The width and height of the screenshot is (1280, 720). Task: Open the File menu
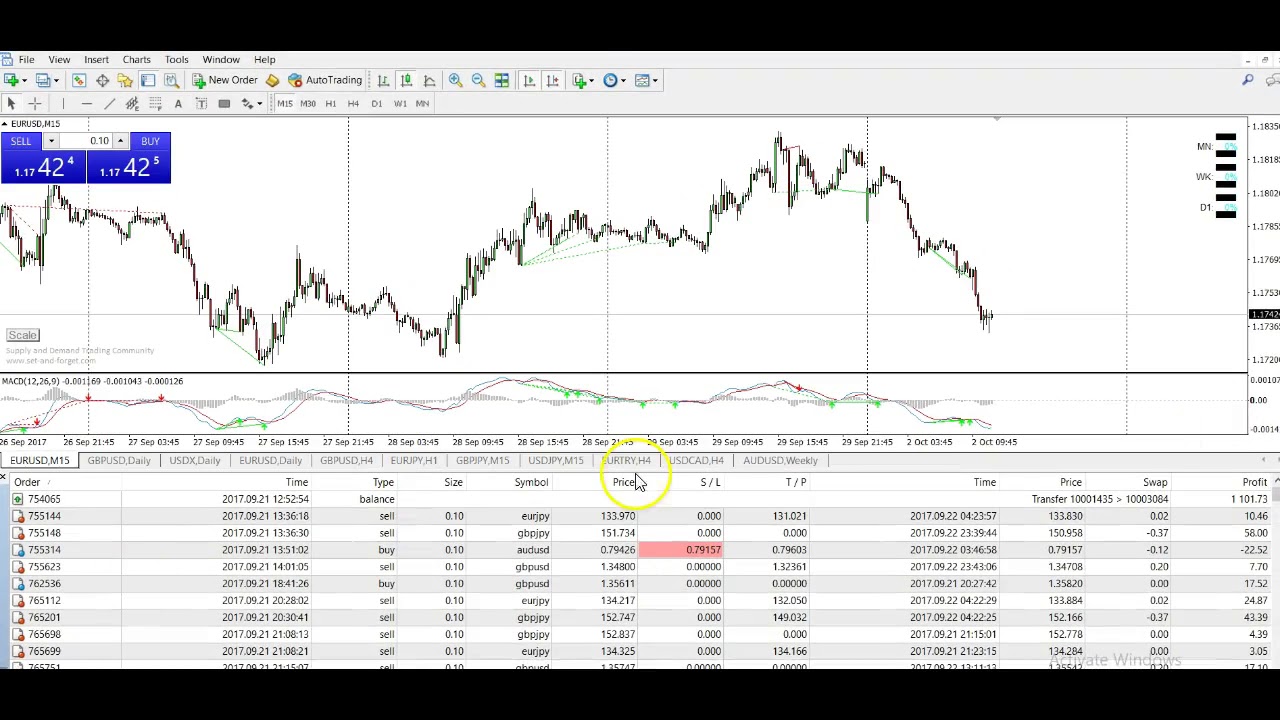pyautogui.click(x=26, y=60)
